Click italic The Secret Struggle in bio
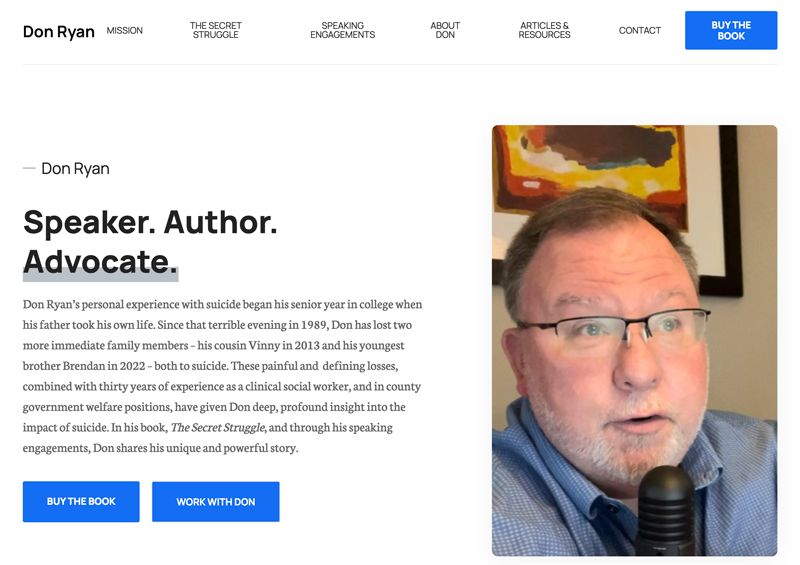Image resolution: width=800 pixels, height=565 pixels. 218,427
